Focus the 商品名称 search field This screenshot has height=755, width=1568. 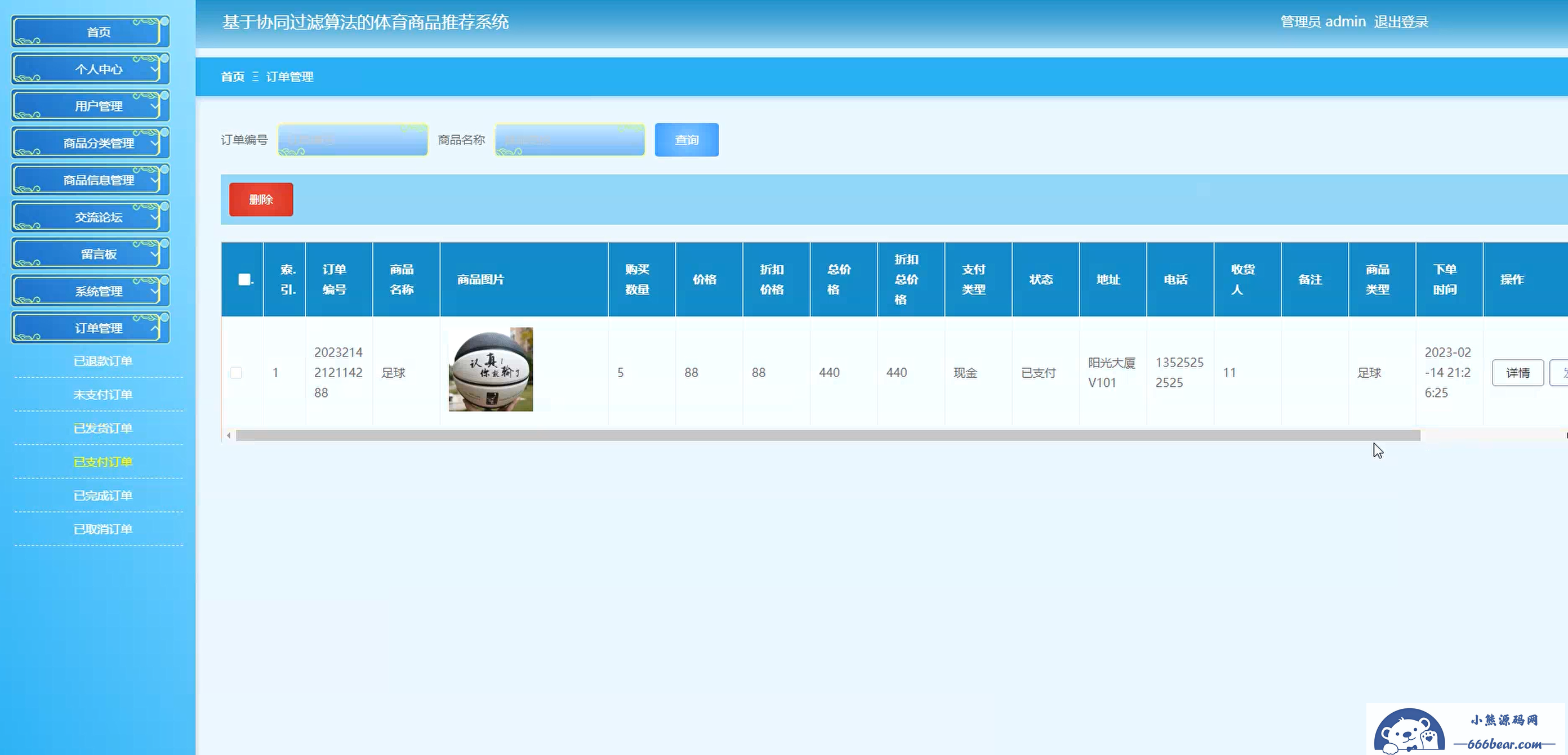pos(570,140)
